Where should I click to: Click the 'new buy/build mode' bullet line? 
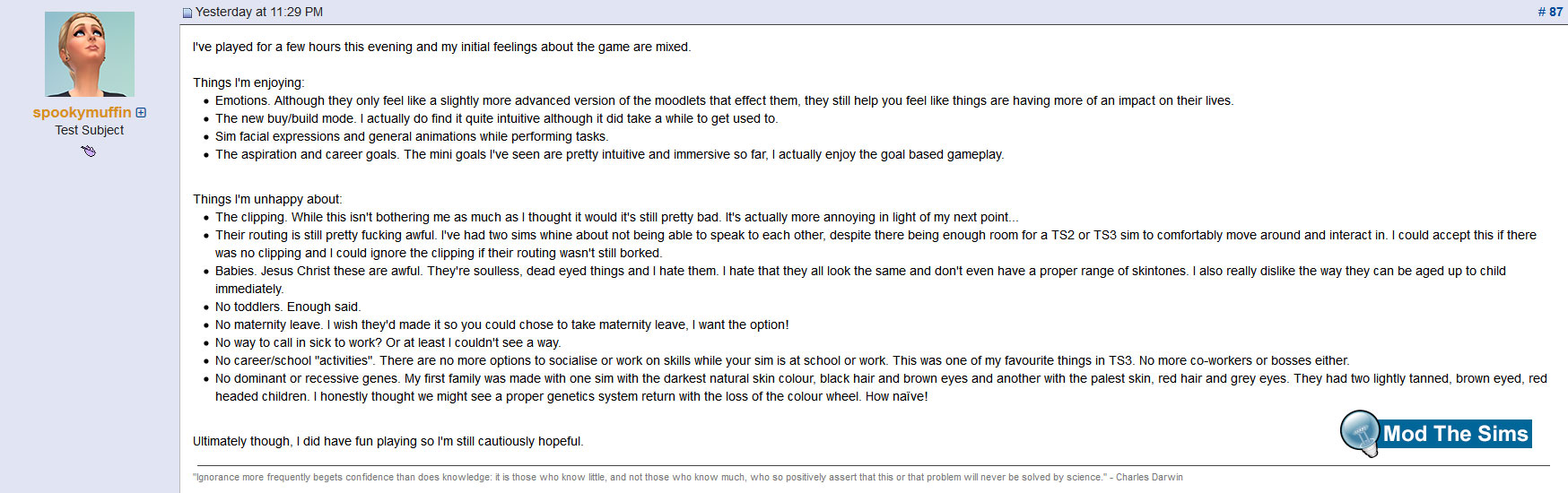[x=497, y=118]
